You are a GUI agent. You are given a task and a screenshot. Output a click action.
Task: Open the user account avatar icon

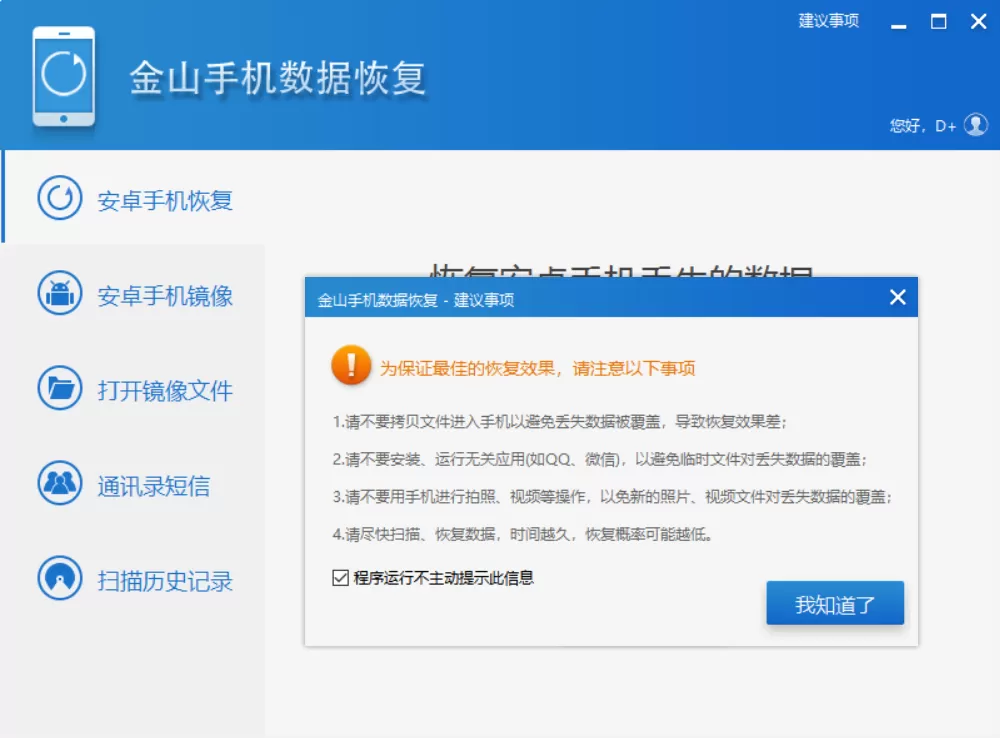[x=976, y=125]
